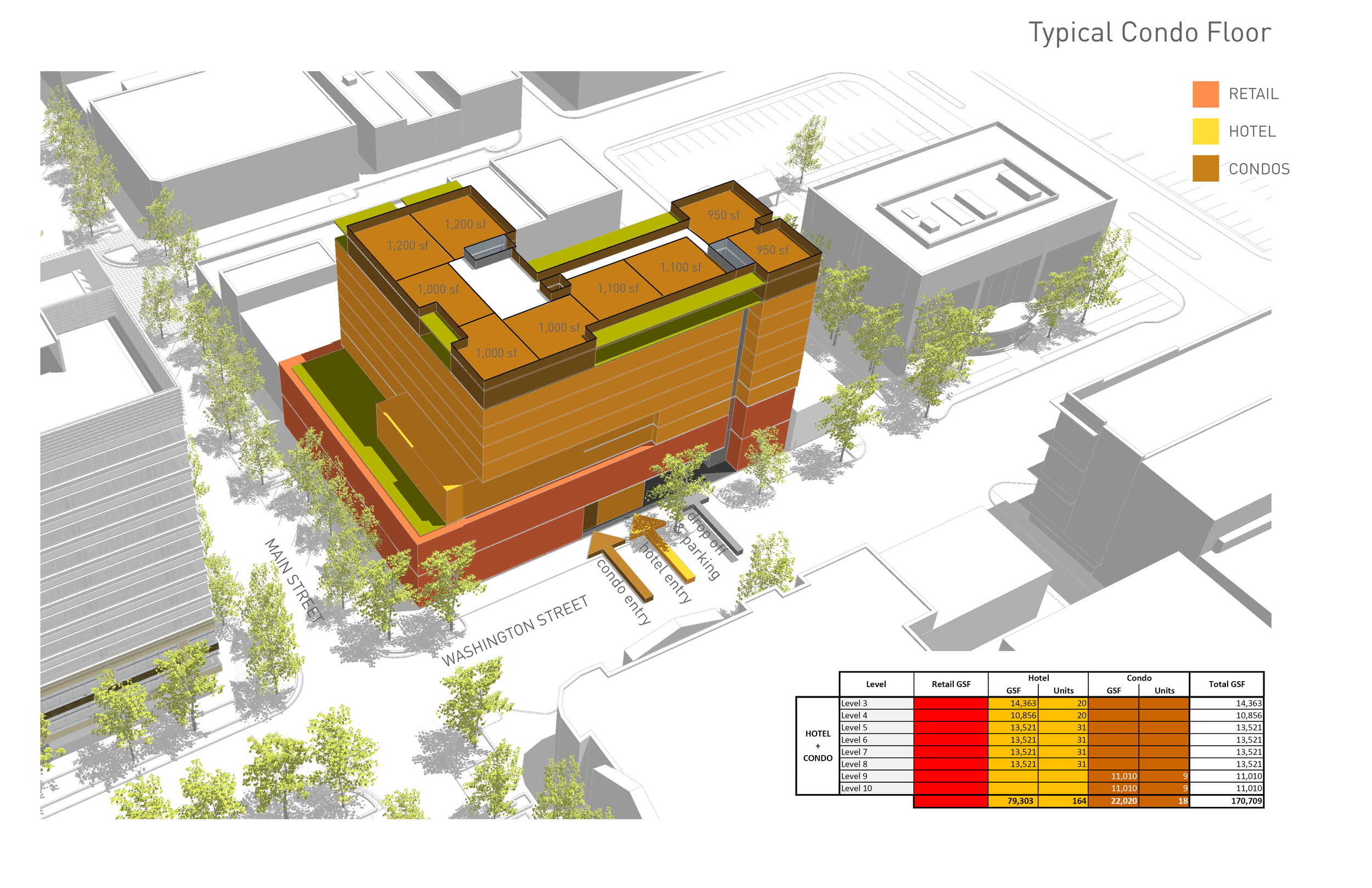The height and width of the screenshot is (888, 1372).
Task: Click Level 5 hotel units cell 31
Action: click(1064, 728)
